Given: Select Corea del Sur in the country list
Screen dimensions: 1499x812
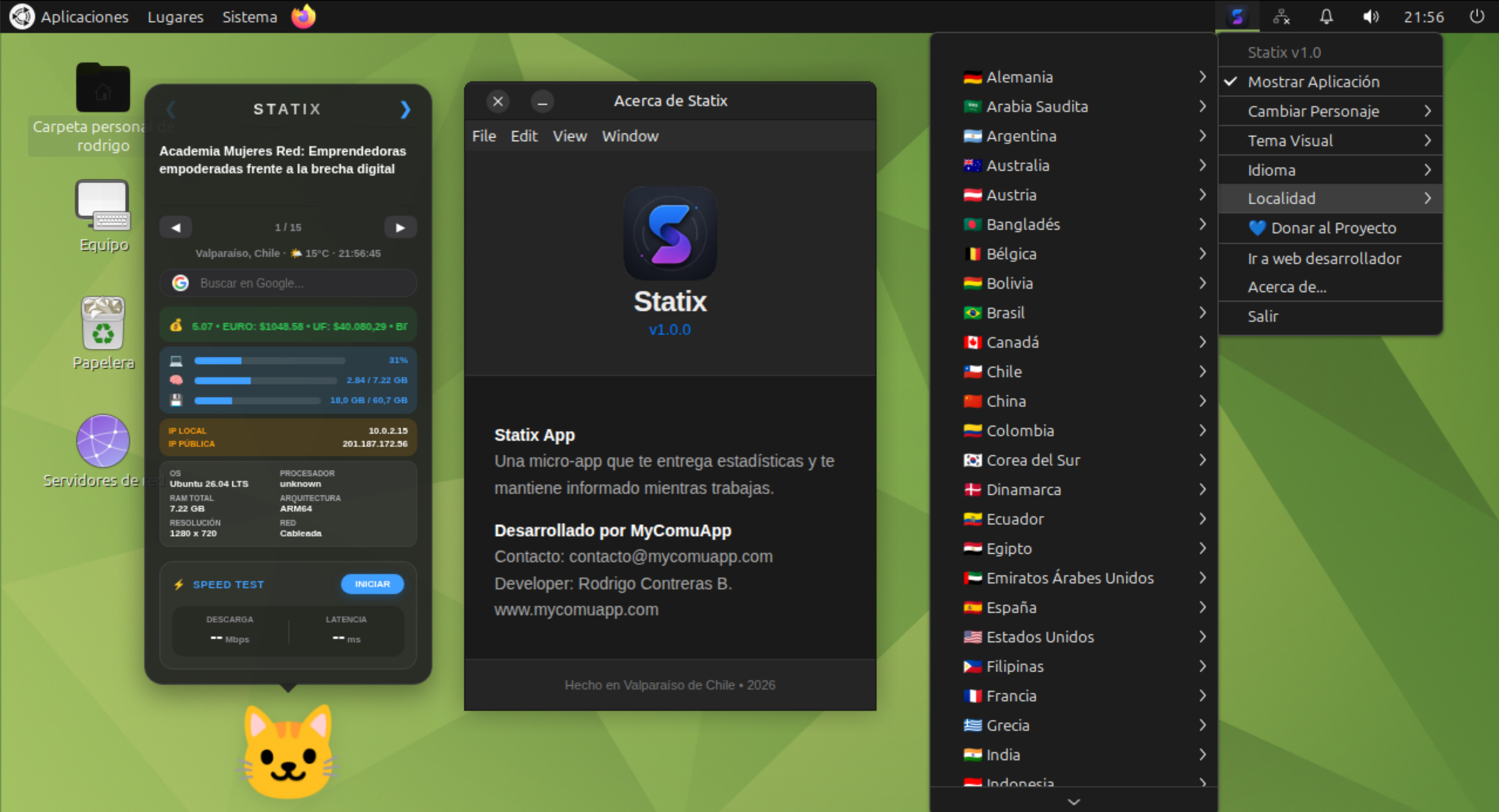Looking at the screenshot, I should click(1073, 460).
